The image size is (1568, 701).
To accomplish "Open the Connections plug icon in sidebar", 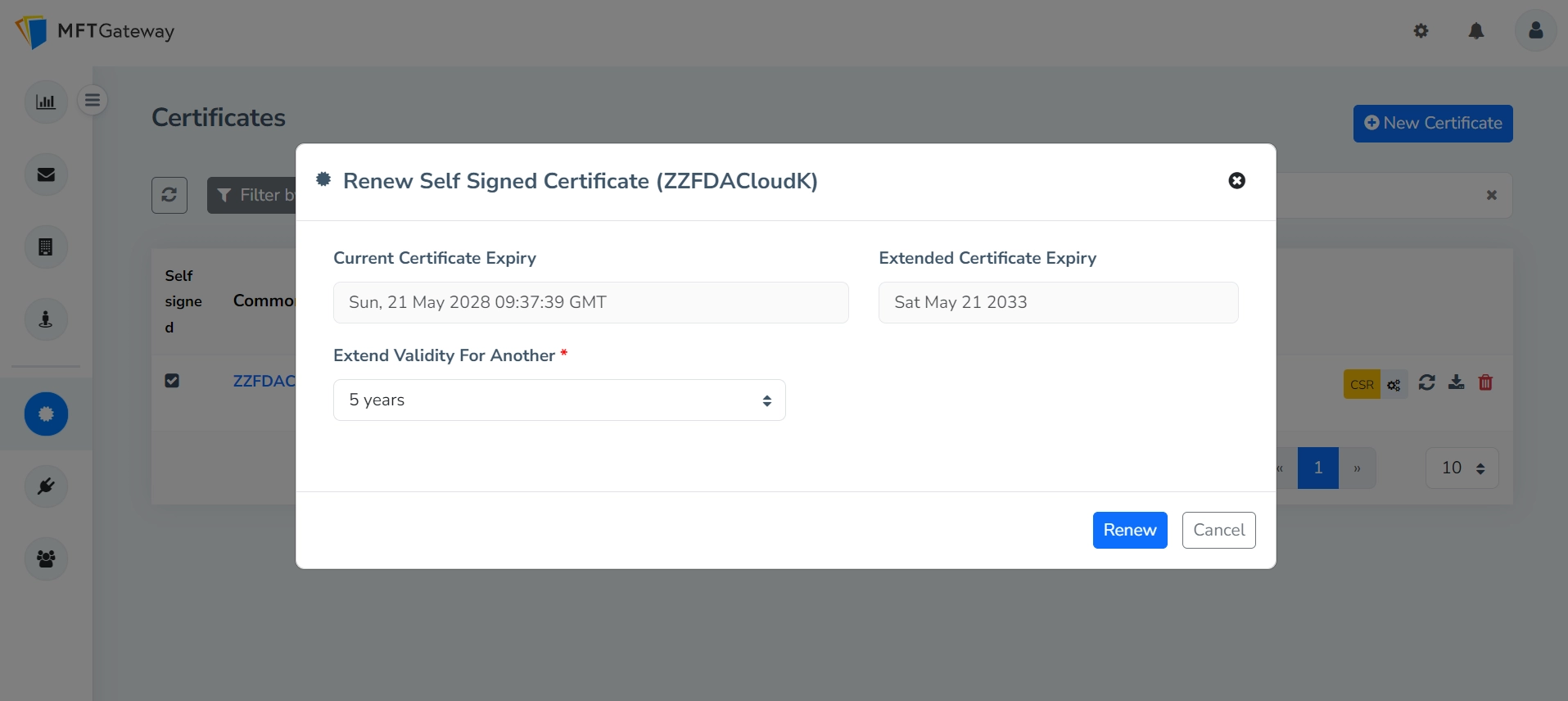I will coord(45,486).
